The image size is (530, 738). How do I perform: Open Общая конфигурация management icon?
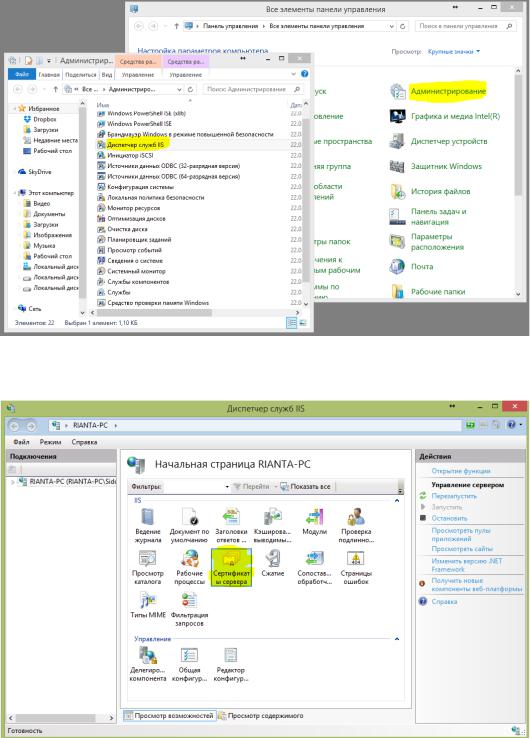tap(189, 664)
